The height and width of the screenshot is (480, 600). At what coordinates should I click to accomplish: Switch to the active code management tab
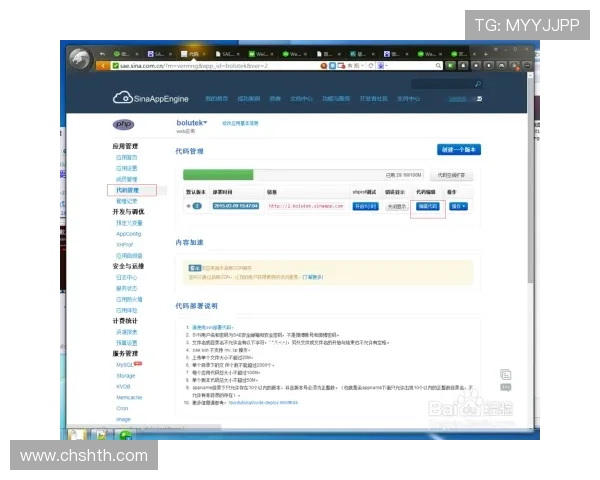(193, 54)
